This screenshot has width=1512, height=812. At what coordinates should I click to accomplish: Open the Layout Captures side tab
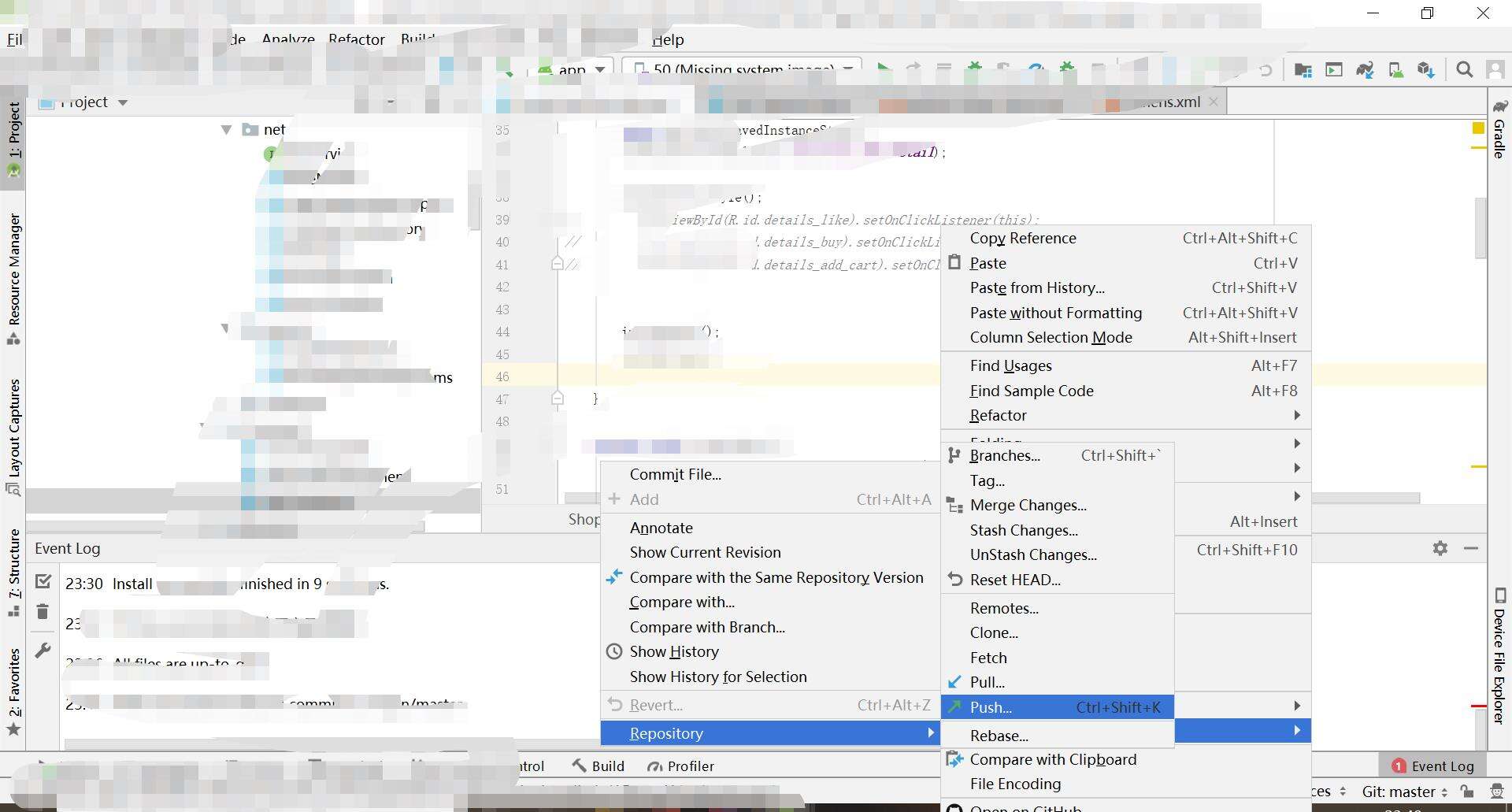[13, 438]
